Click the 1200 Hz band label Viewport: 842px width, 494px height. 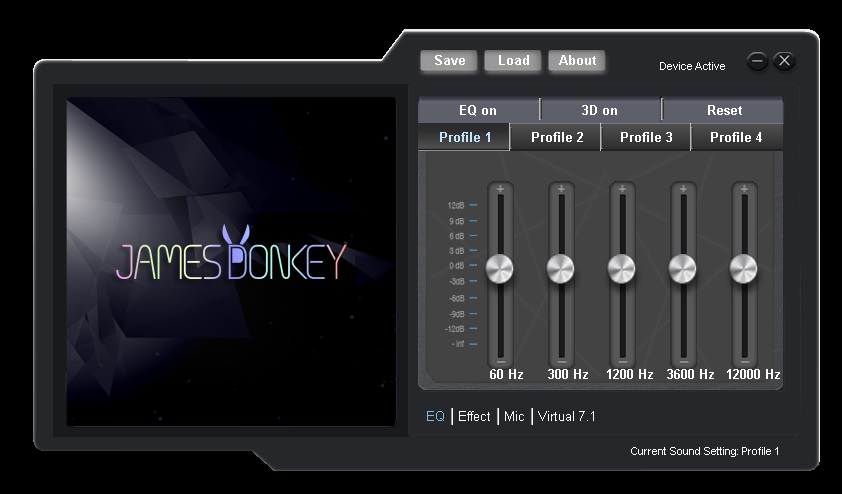(629, 374)
